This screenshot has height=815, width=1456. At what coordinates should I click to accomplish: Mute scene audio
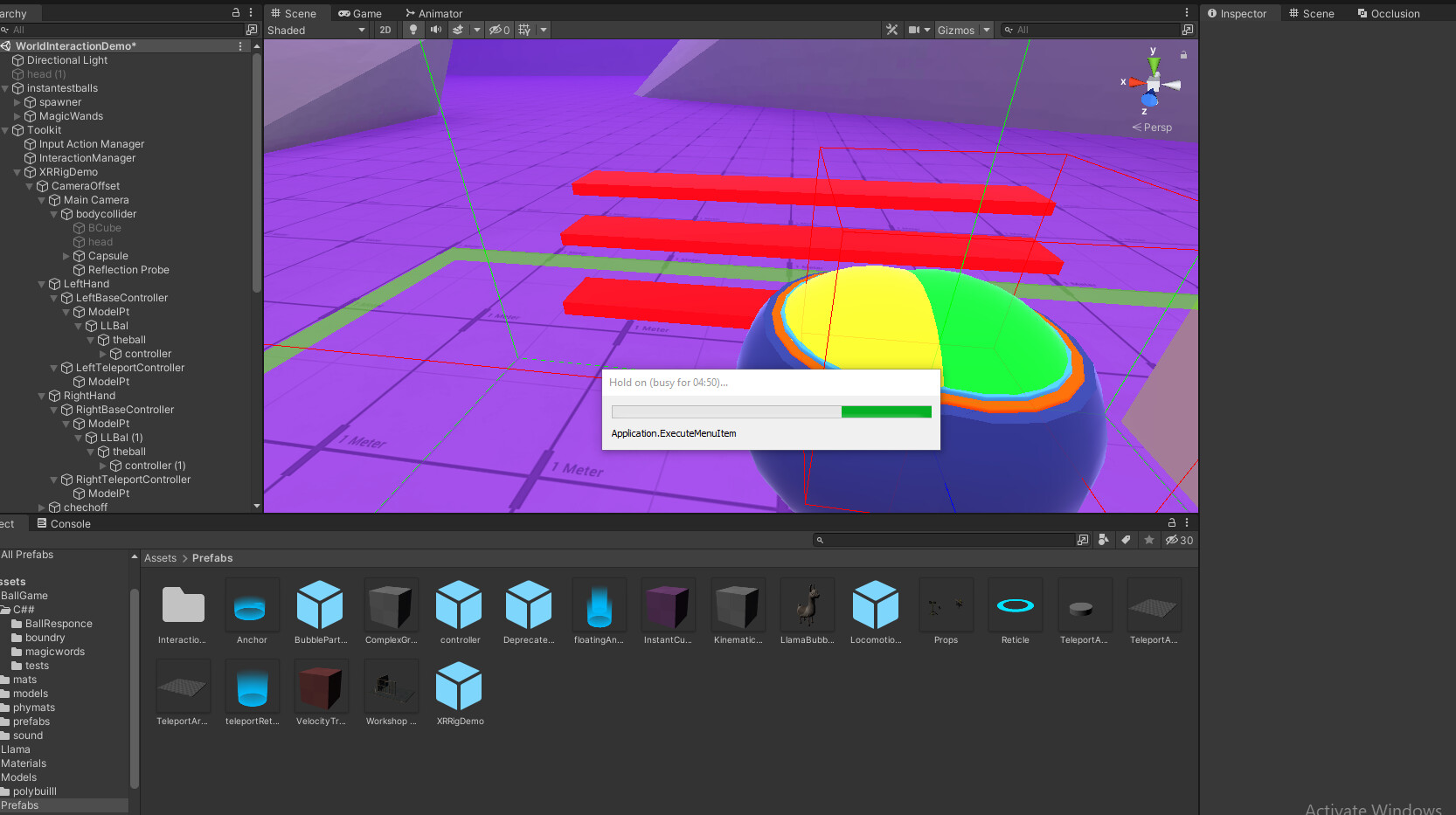[436, 29]
